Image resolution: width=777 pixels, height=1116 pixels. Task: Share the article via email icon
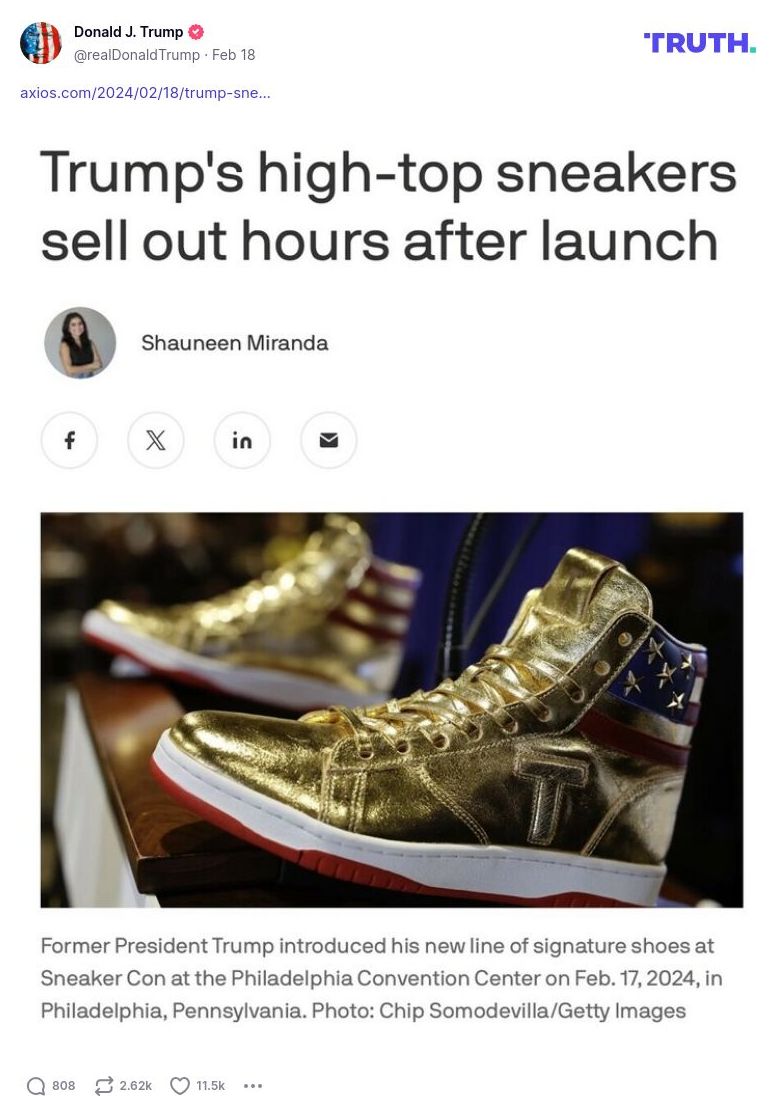tap(329, 441)
